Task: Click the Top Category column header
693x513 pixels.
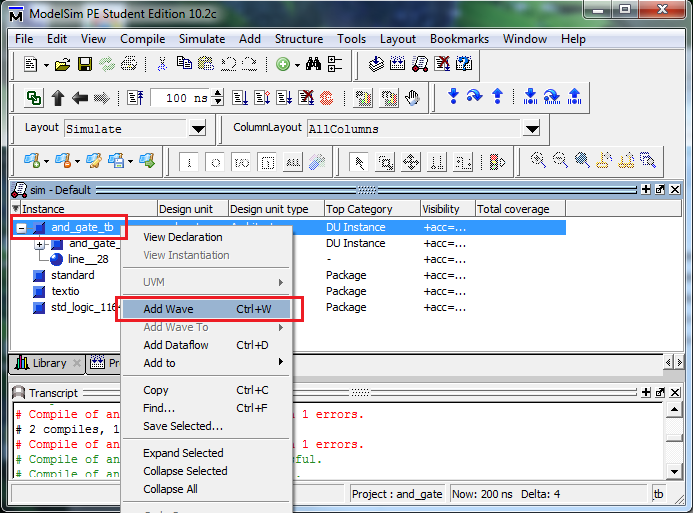Action: coord(372,209)
